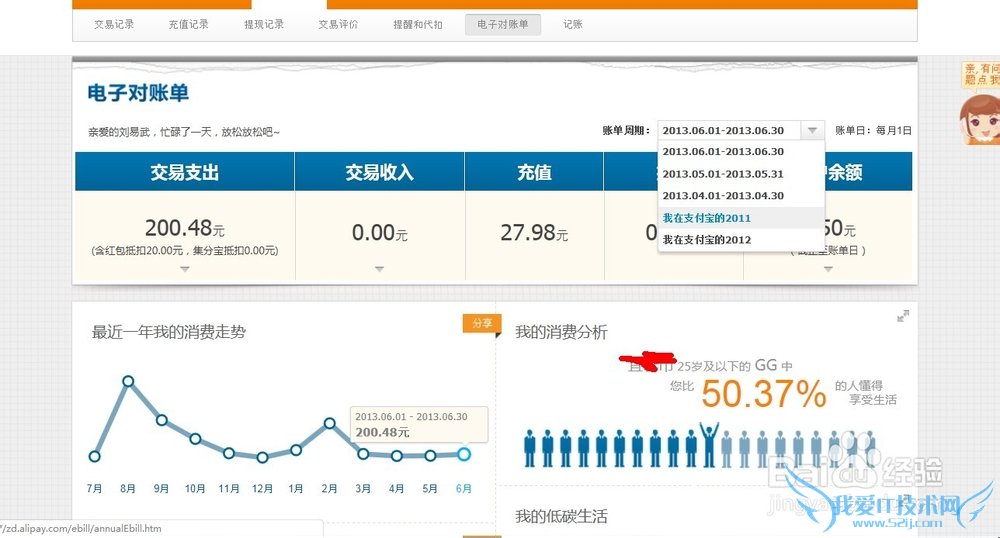The image size is (1000, 538).
Task: Open the 账单周期 dropdown arrow
Action: 812,130
